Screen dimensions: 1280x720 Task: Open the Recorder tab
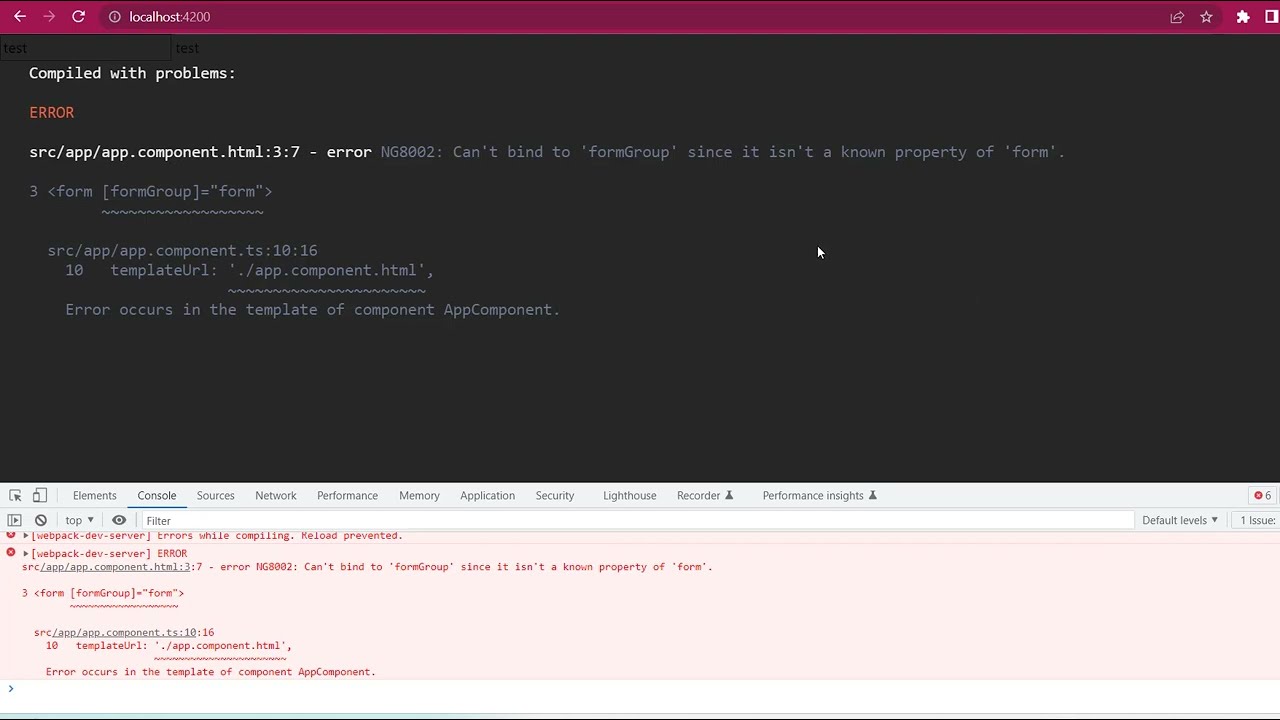coord(705,496)
